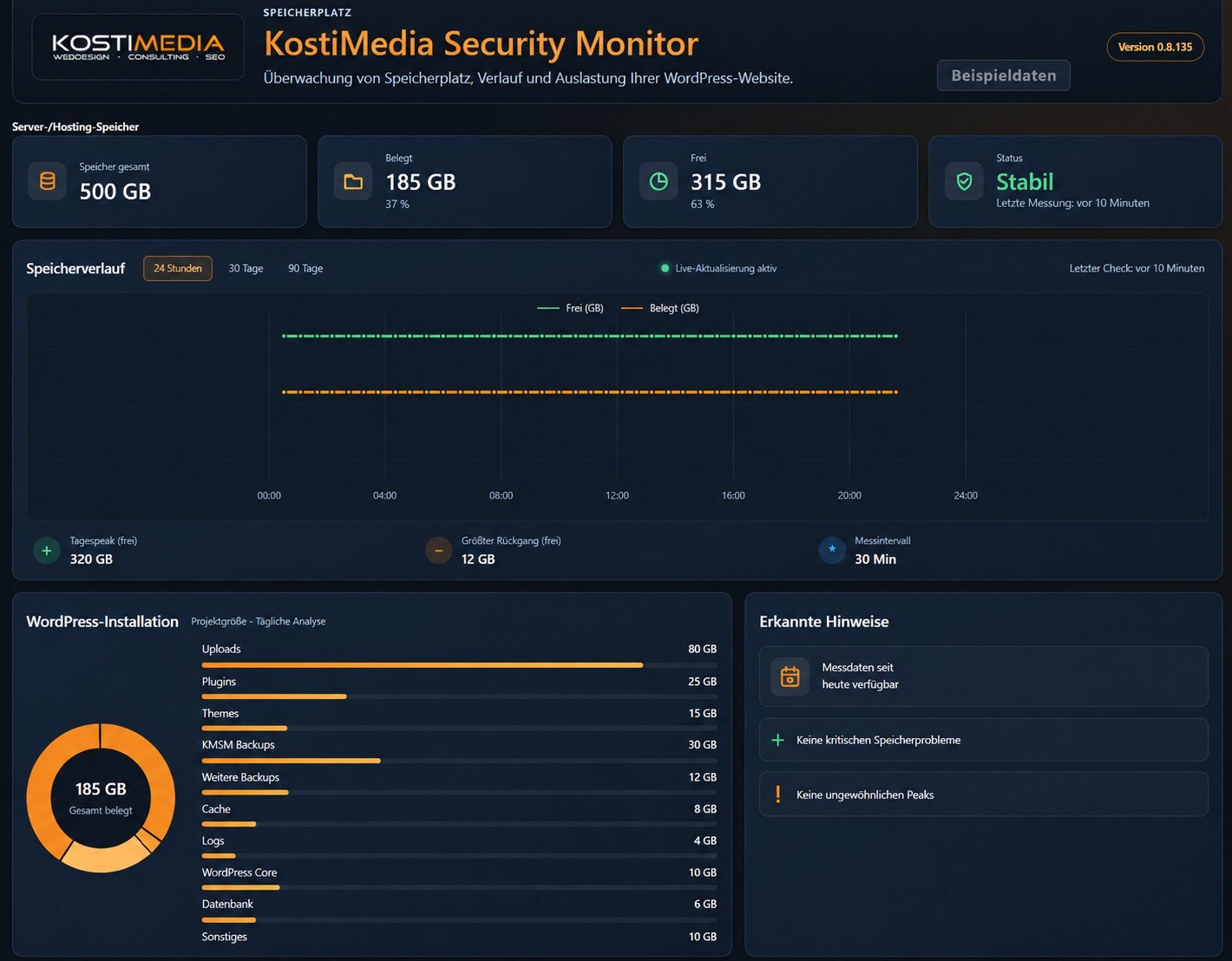Click the Themes usage bar
Viewport: 1232px width, 961px height.
[x=459, y=729]
